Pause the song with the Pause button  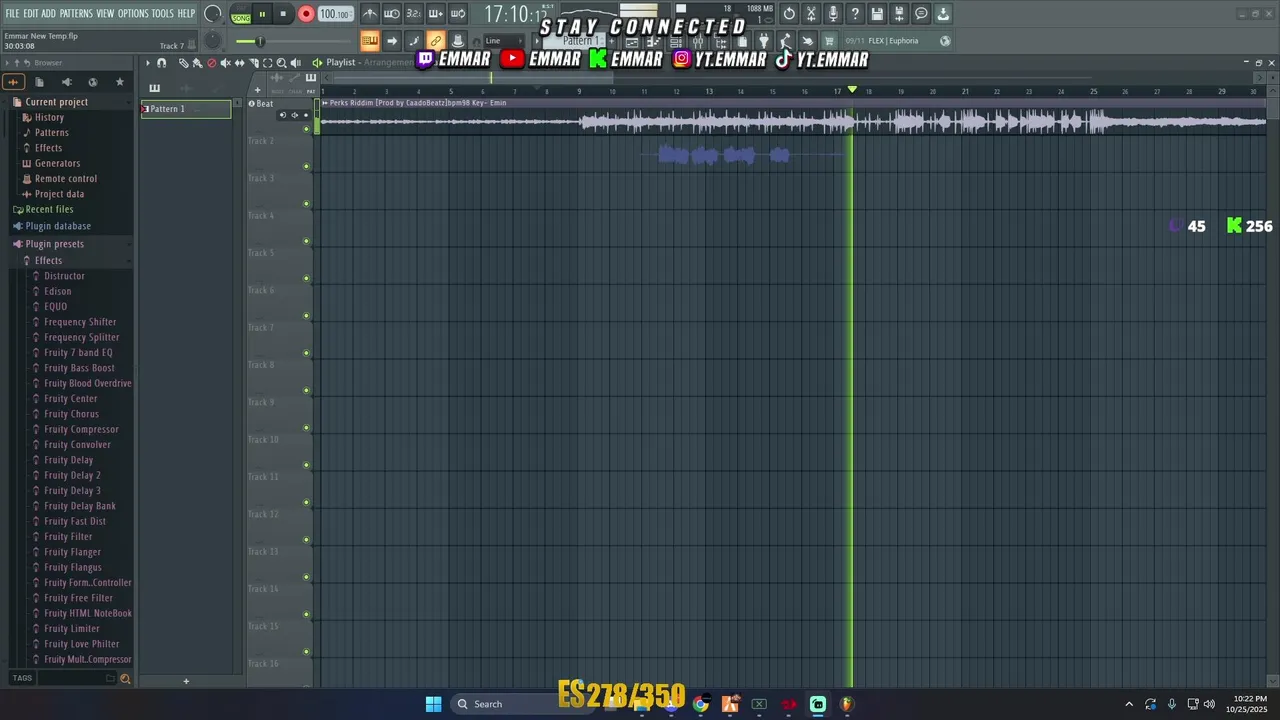262,14
